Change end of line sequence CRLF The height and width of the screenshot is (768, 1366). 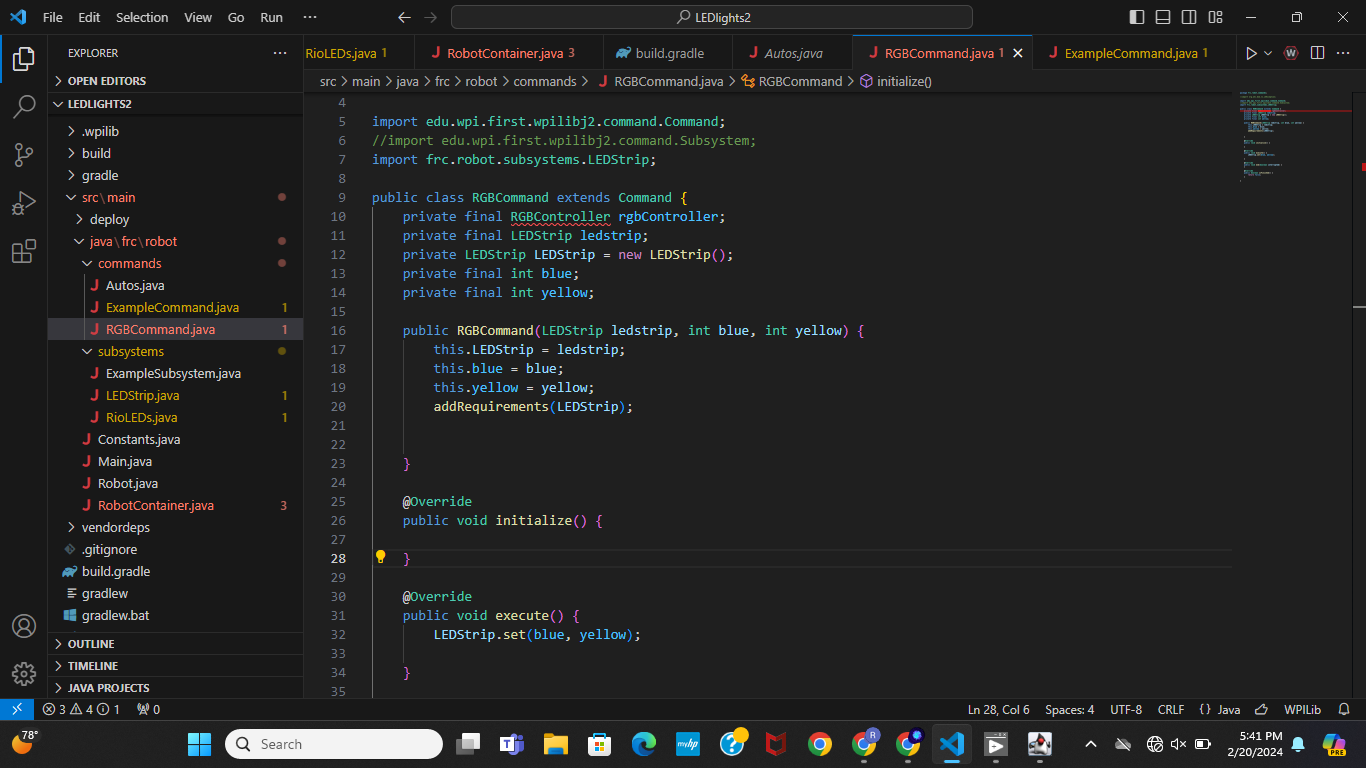[x=1171, y=709]
